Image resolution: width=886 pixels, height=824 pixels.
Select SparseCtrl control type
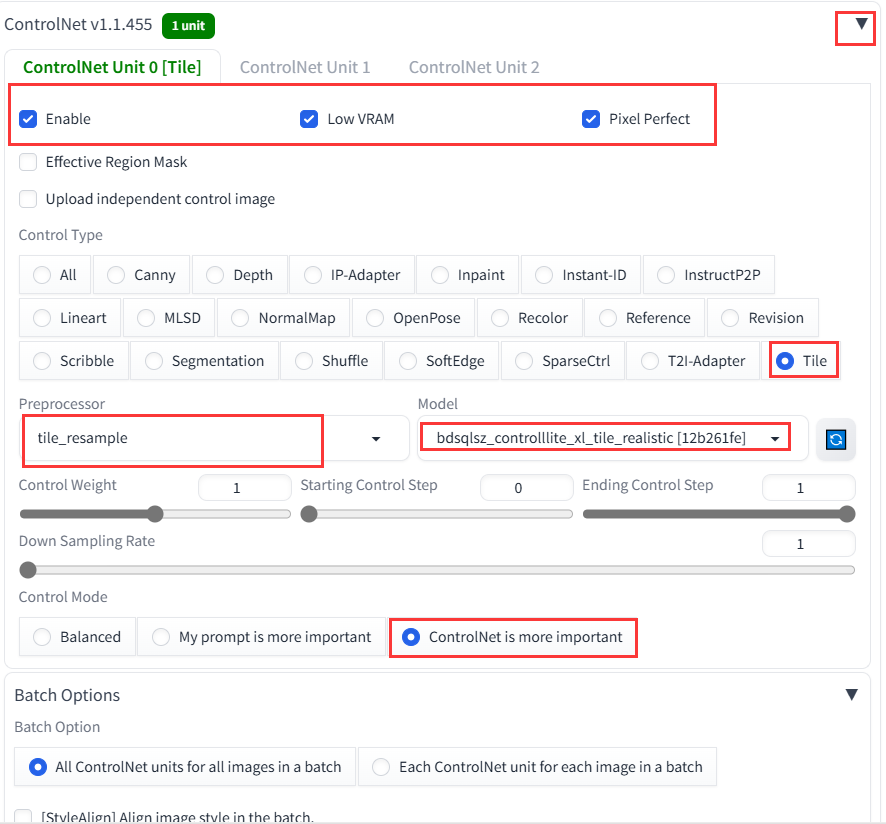563,361
